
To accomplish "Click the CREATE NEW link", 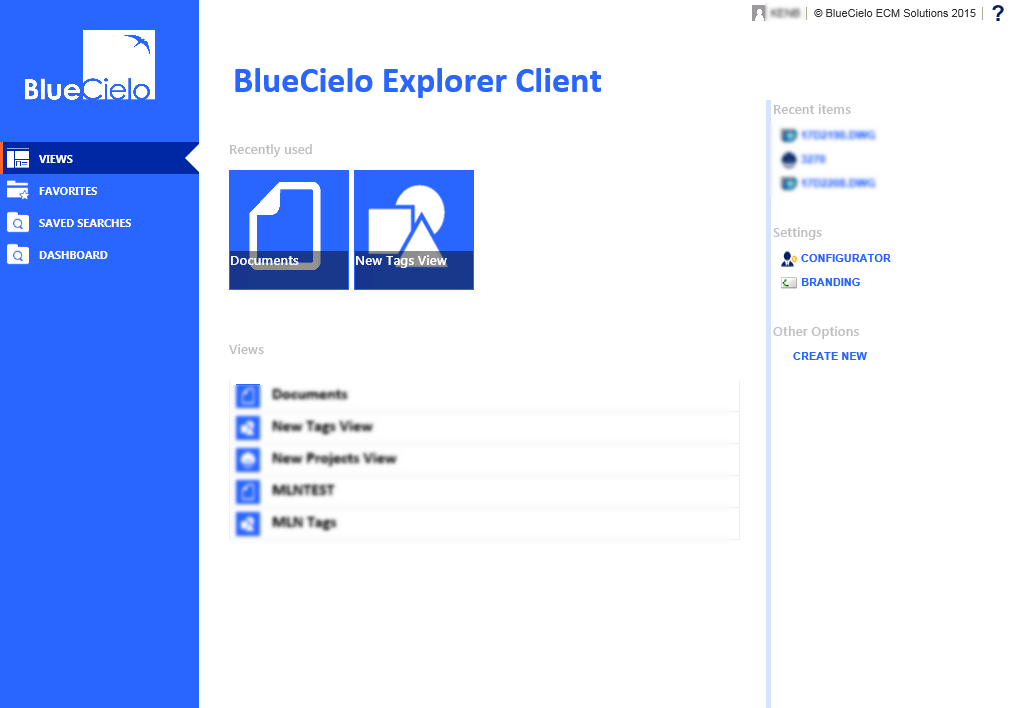I will (830, 356).
